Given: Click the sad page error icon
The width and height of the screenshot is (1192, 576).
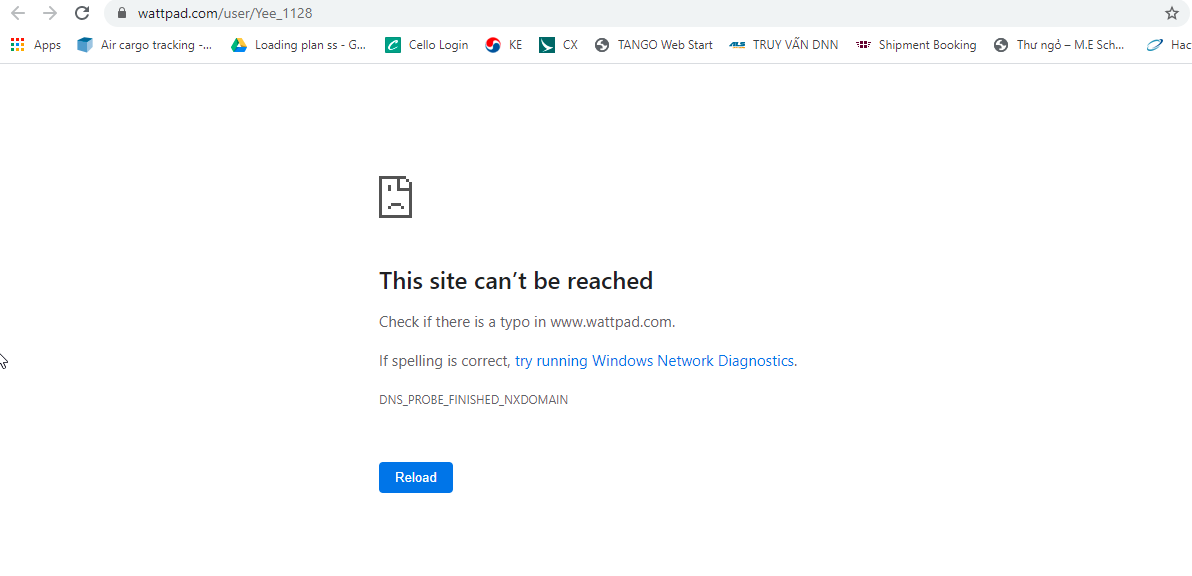Looking at the screenshot, I should point(395,197).
